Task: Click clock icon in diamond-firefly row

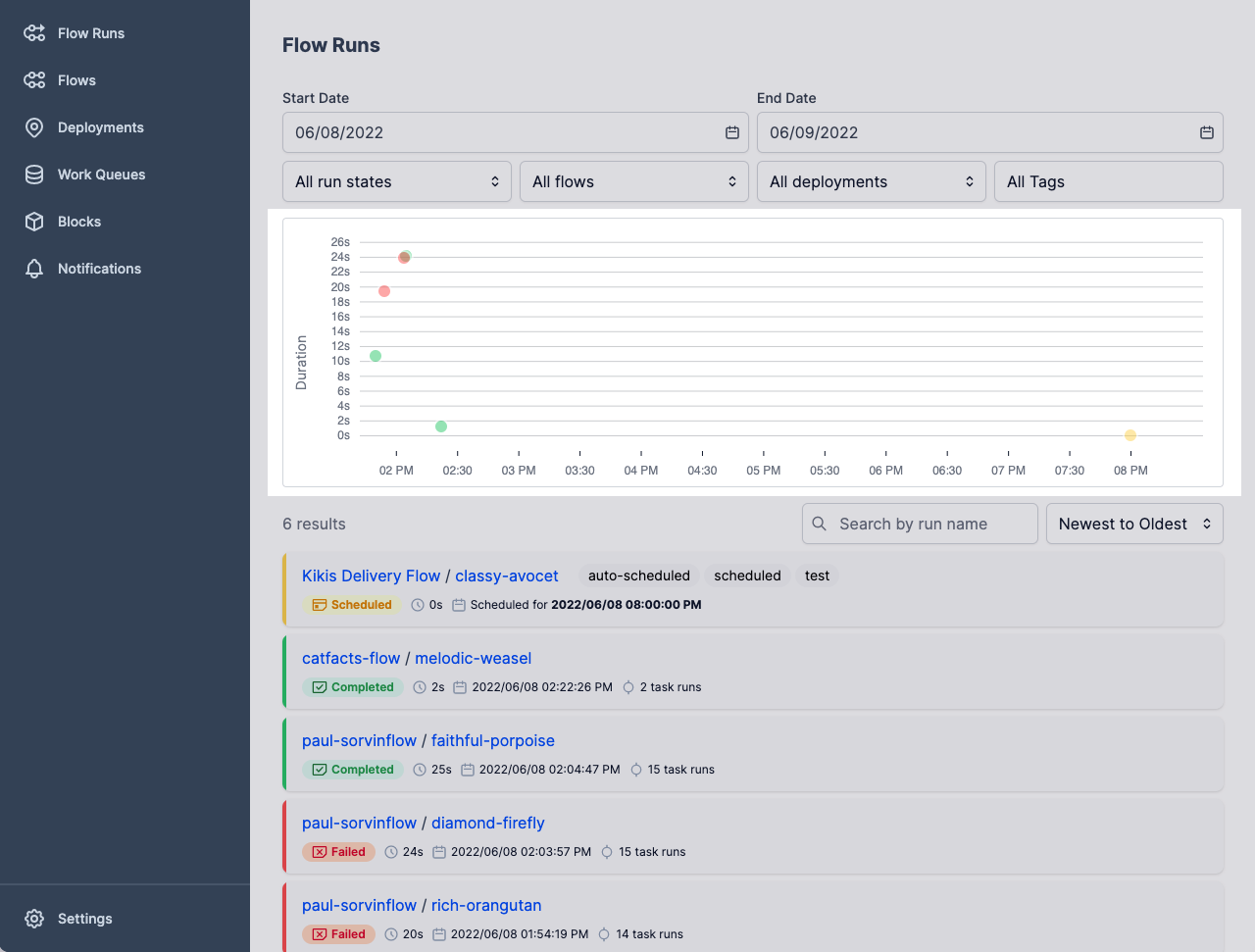Action: coord(391,852)
